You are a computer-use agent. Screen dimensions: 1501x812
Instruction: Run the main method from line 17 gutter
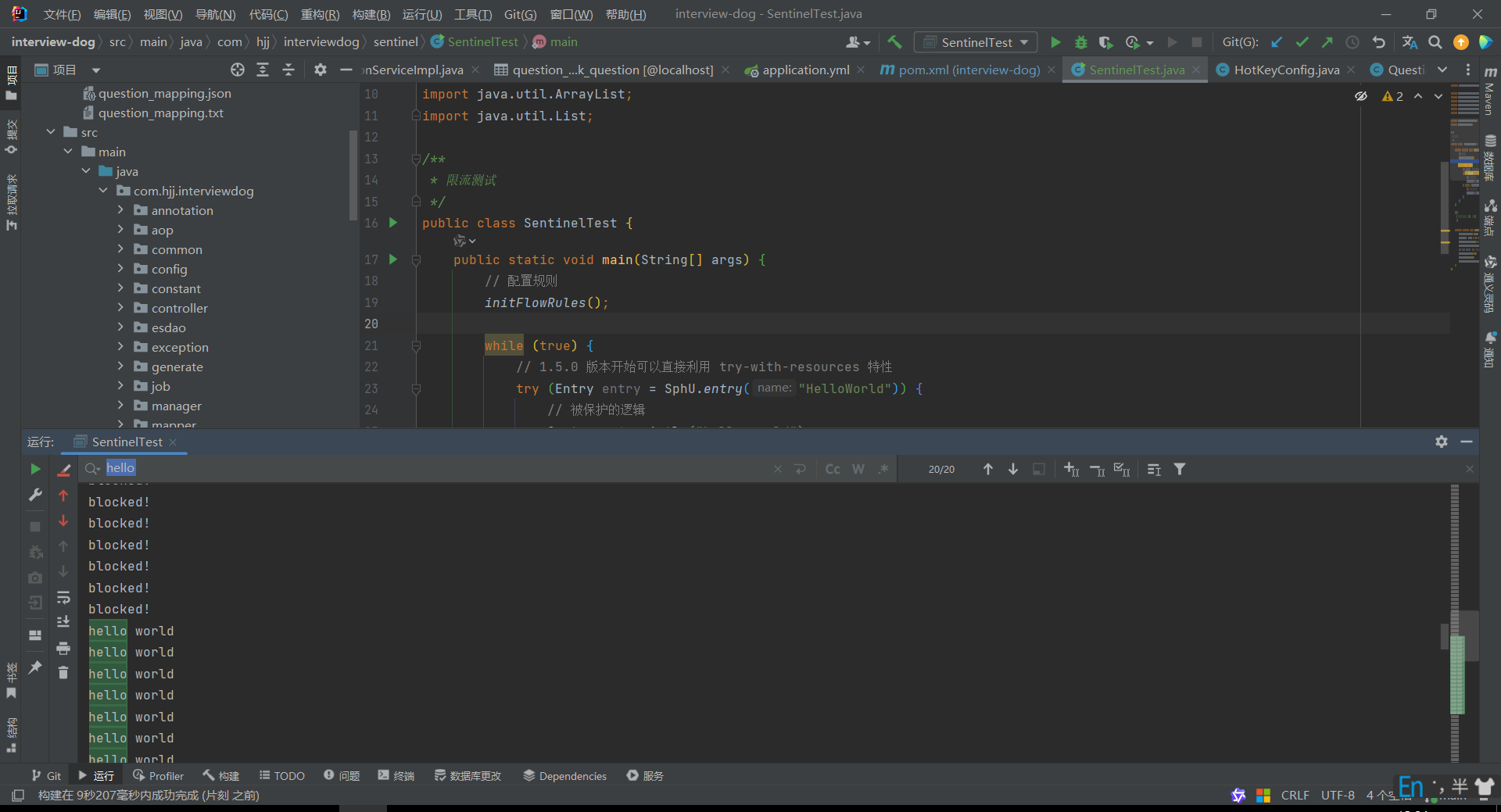[x=393, y=259]
